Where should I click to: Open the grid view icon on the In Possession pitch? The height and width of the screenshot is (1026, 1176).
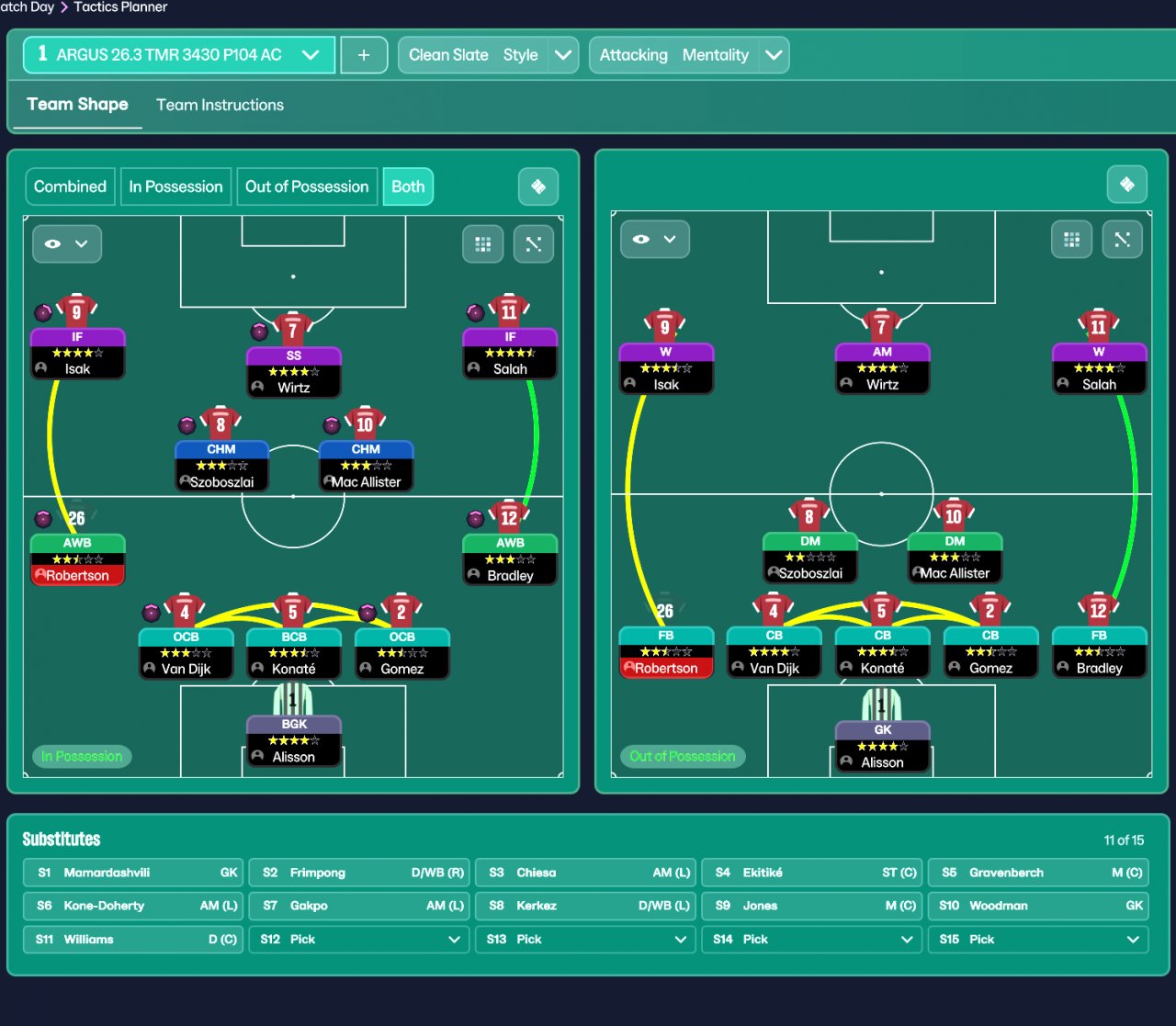click(483, 244)
